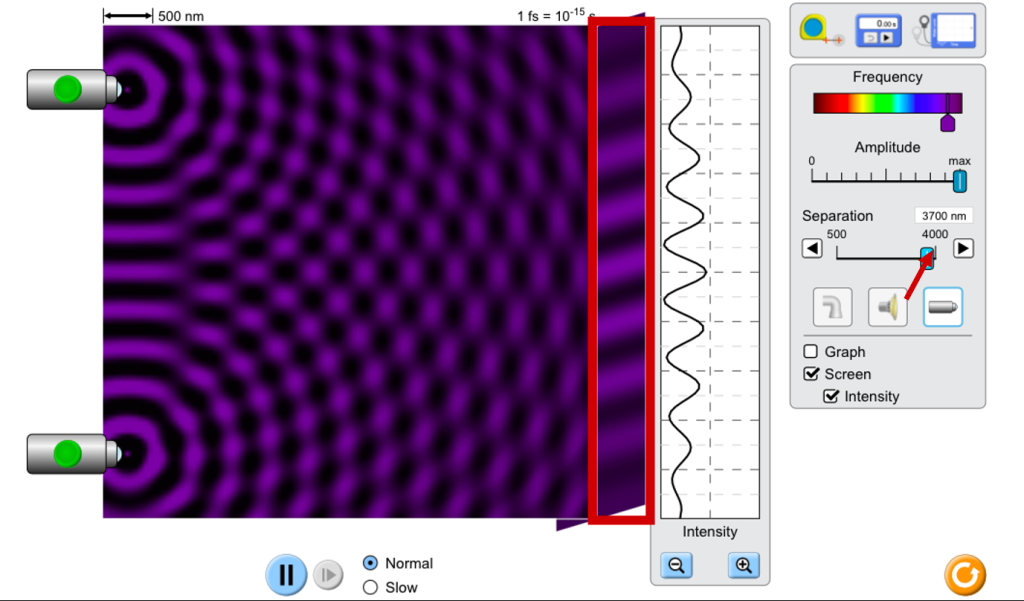The image size is (1024, 601).
Task: Select the light laser source
Action: [x=943, y=306]
